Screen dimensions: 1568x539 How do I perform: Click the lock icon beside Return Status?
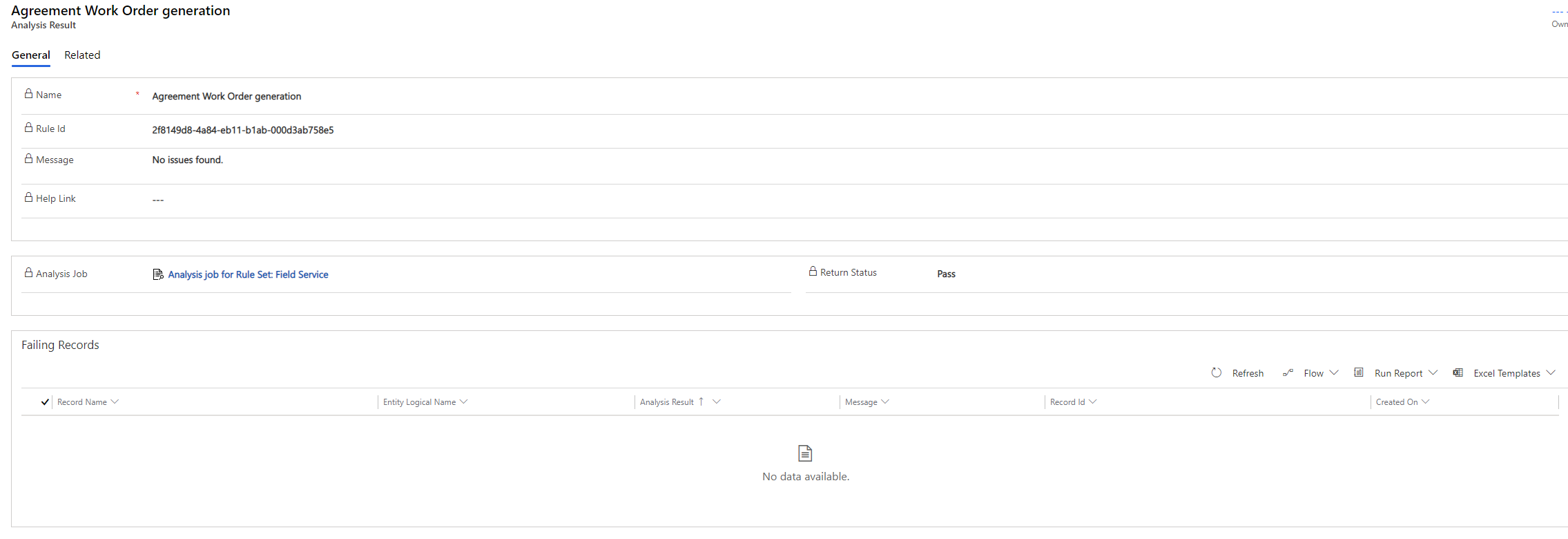(813, 271)
